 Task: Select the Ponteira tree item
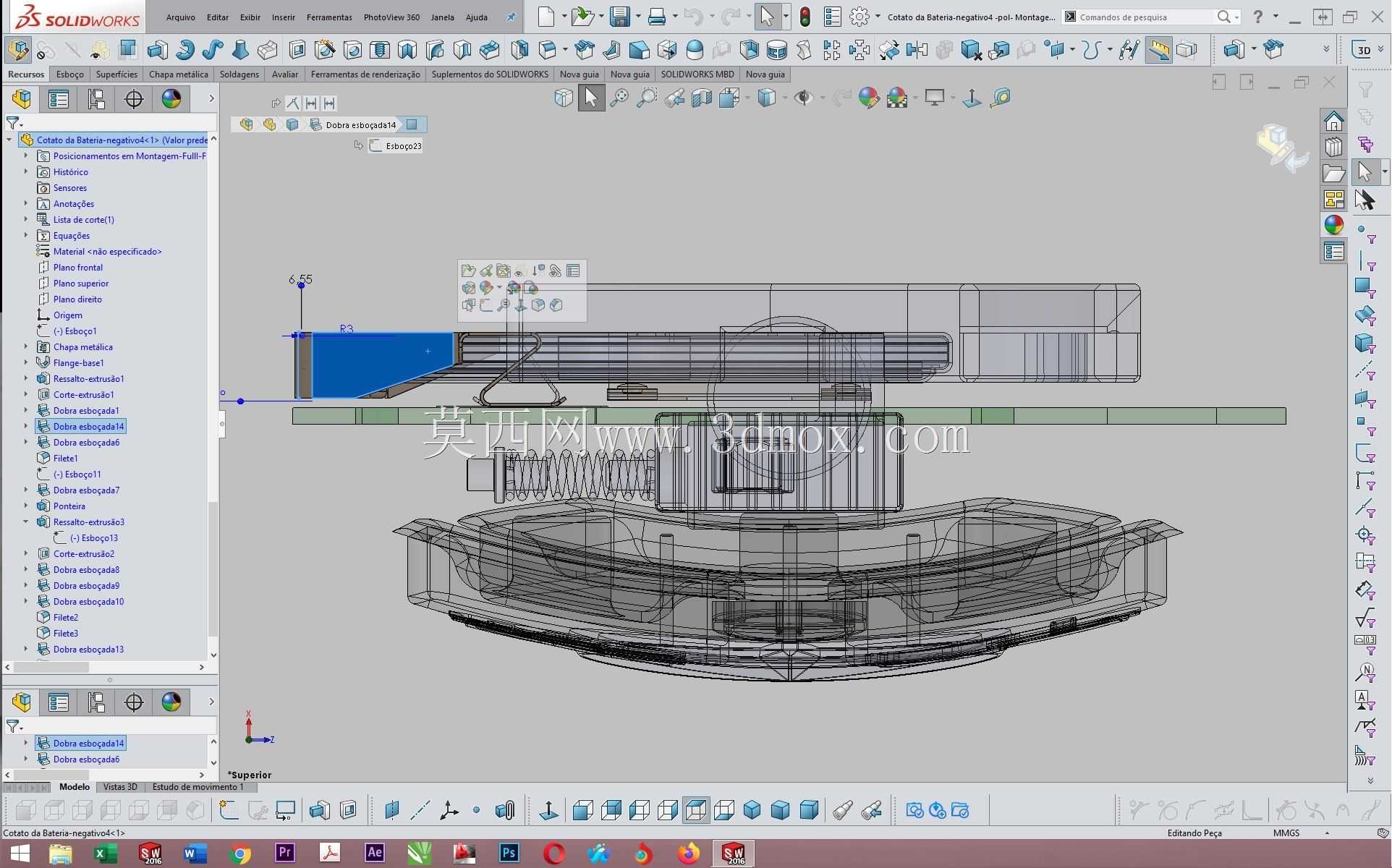point(69,506)
